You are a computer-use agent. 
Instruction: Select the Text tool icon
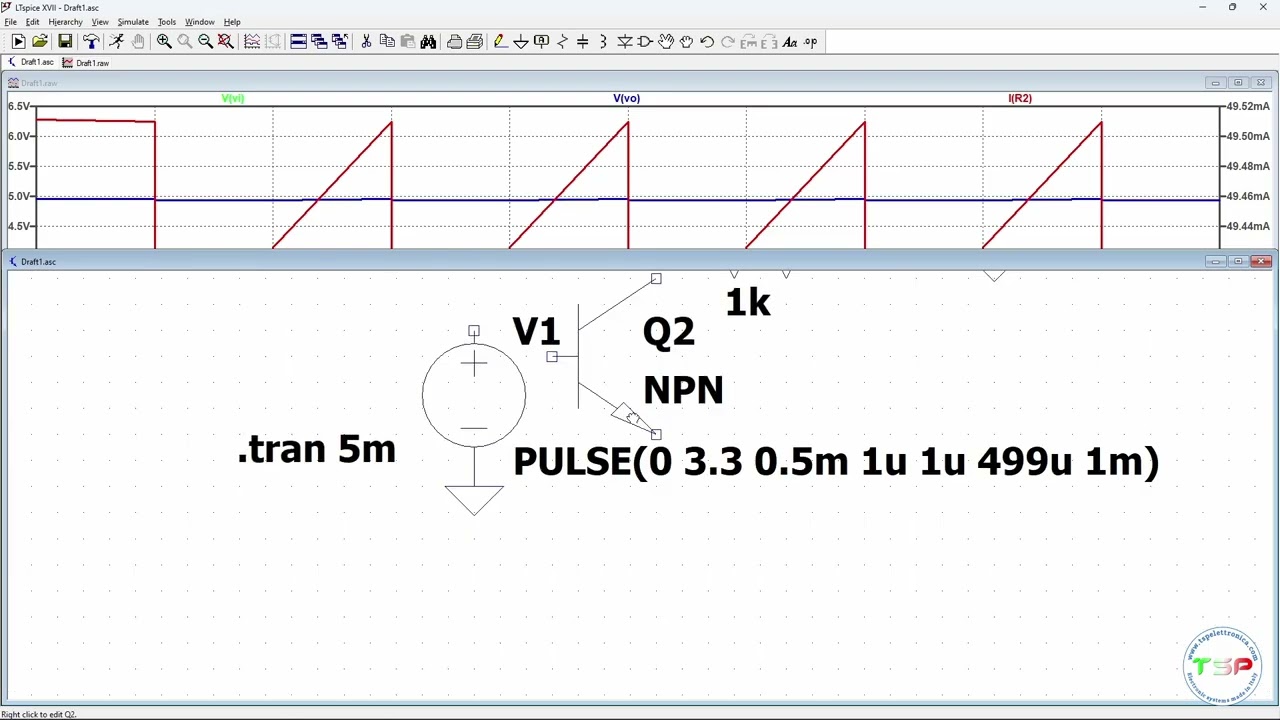790,42
